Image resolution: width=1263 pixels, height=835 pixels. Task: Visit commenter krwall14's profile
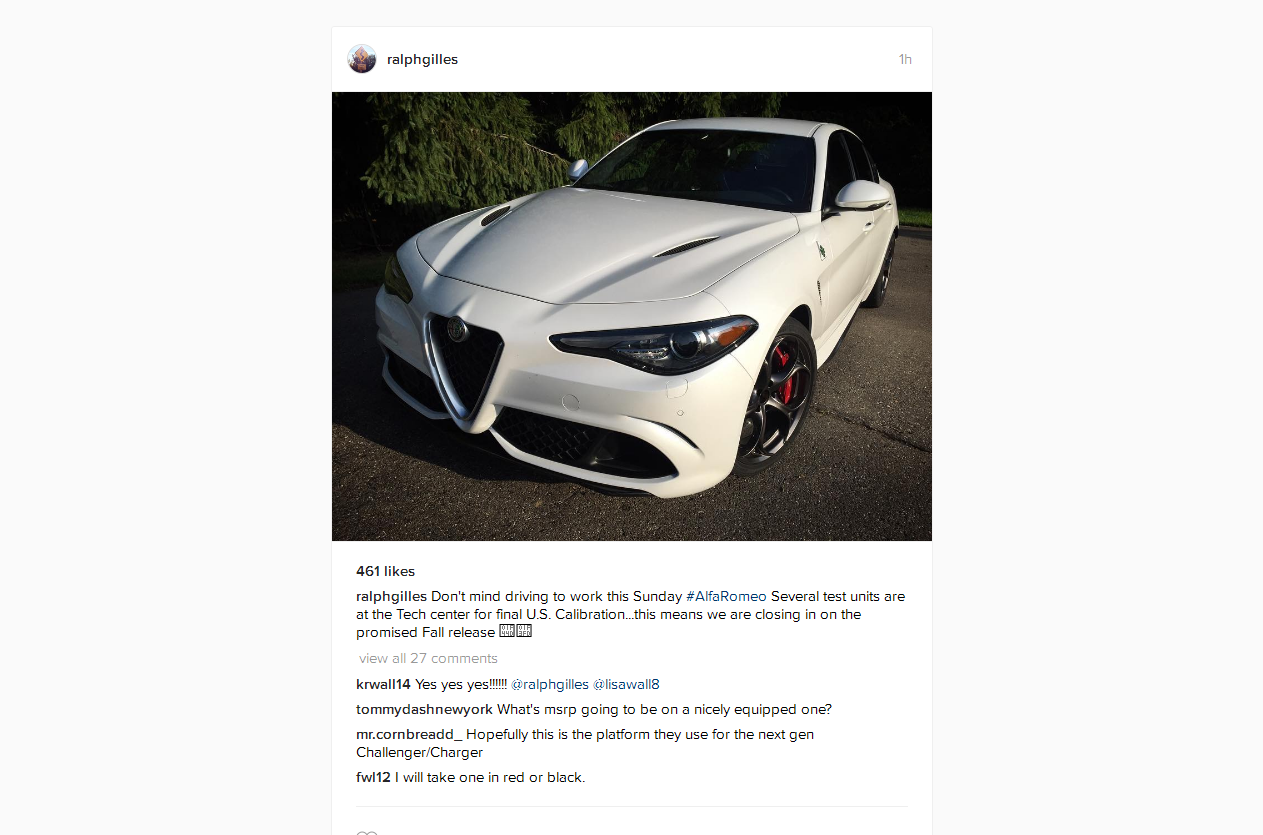tap(383, 684)
